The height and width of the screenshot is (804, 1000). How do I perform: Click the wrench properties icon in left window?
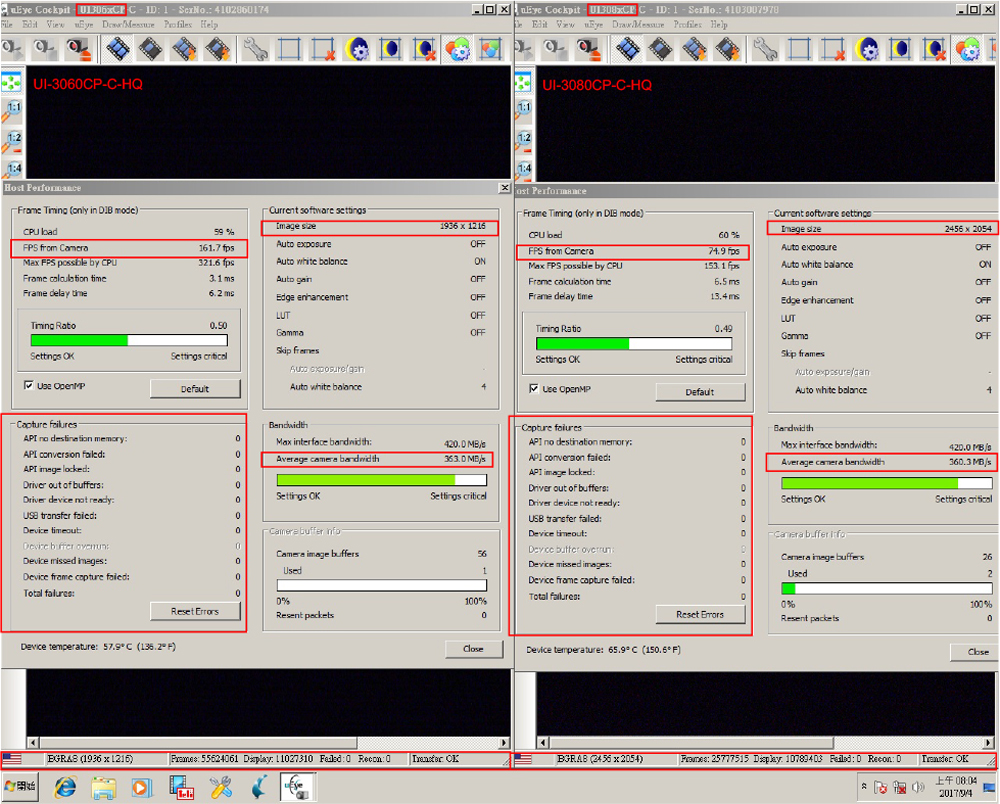pyautogui.click(x=255, y=48)
